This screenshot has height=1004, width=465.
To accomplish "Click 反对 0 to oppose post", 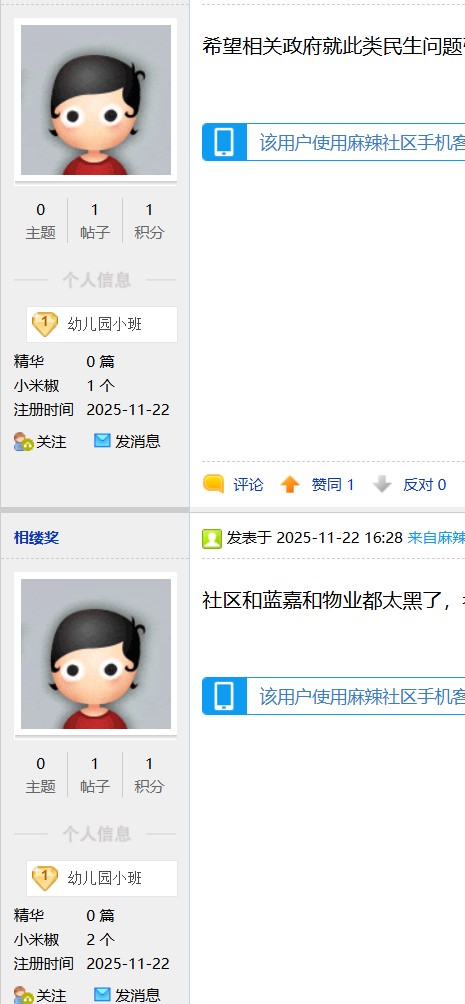I will [x=425, y=485].
